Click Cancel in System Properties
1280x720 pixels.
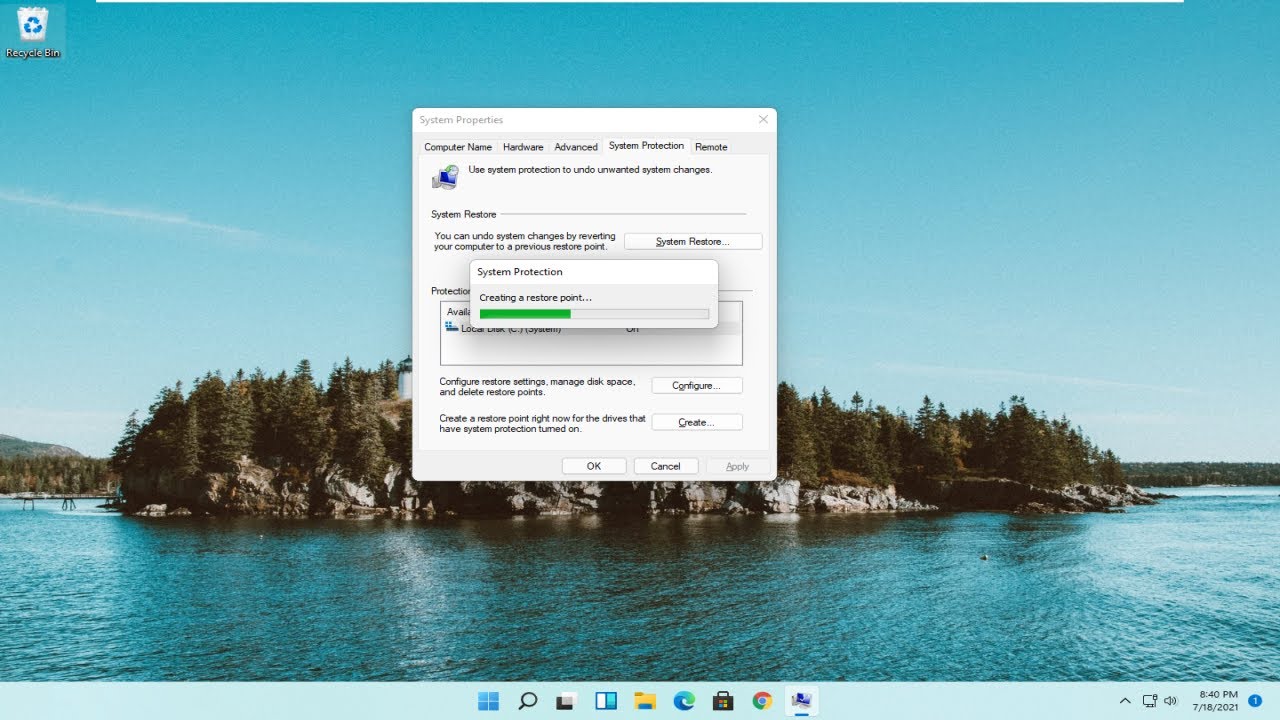[665, 466]
